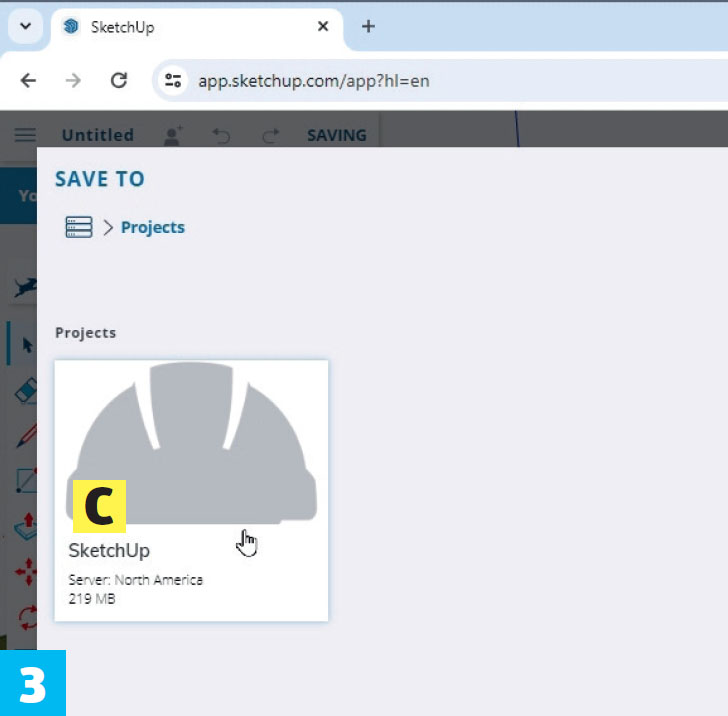728x716 pixels.
Task: Choose the Select arrow tool in toolbar
Action: (x=26, y=345)
